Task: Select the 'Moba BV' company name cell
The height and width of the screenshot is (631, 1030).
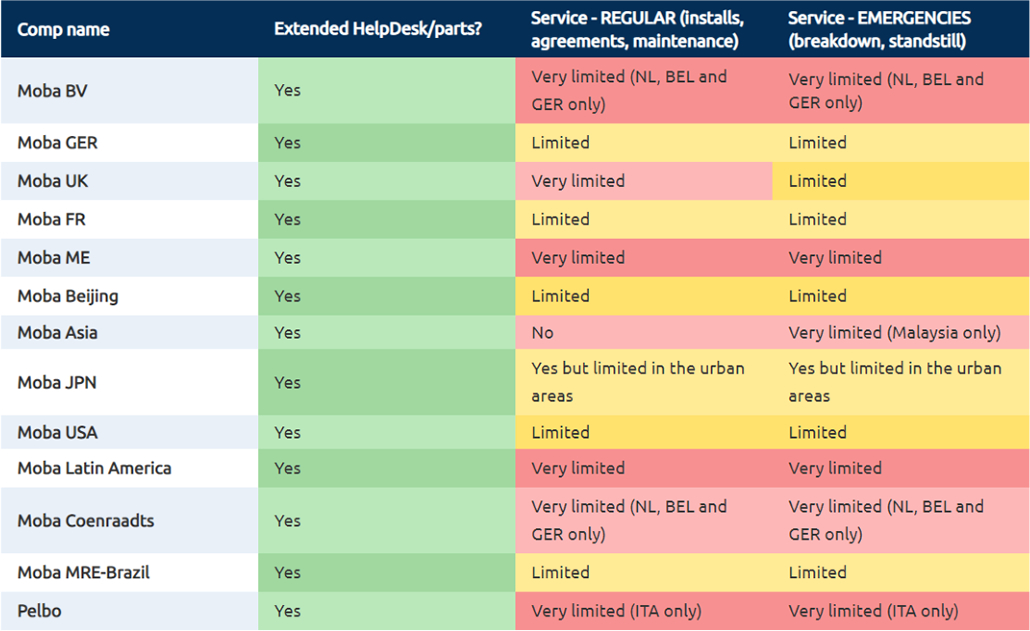Action: 52,90
